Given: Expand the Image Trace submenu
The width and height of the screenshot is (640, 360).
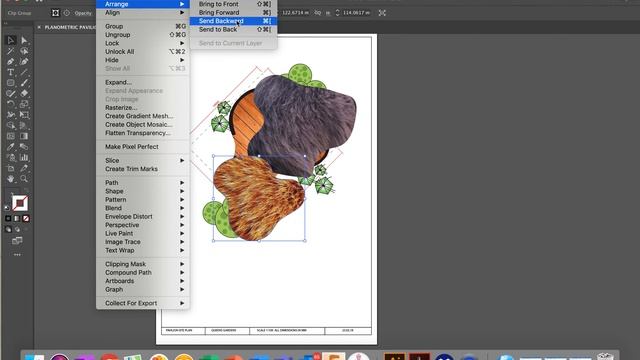Looking at the screenshot, I should pos(143,242).
